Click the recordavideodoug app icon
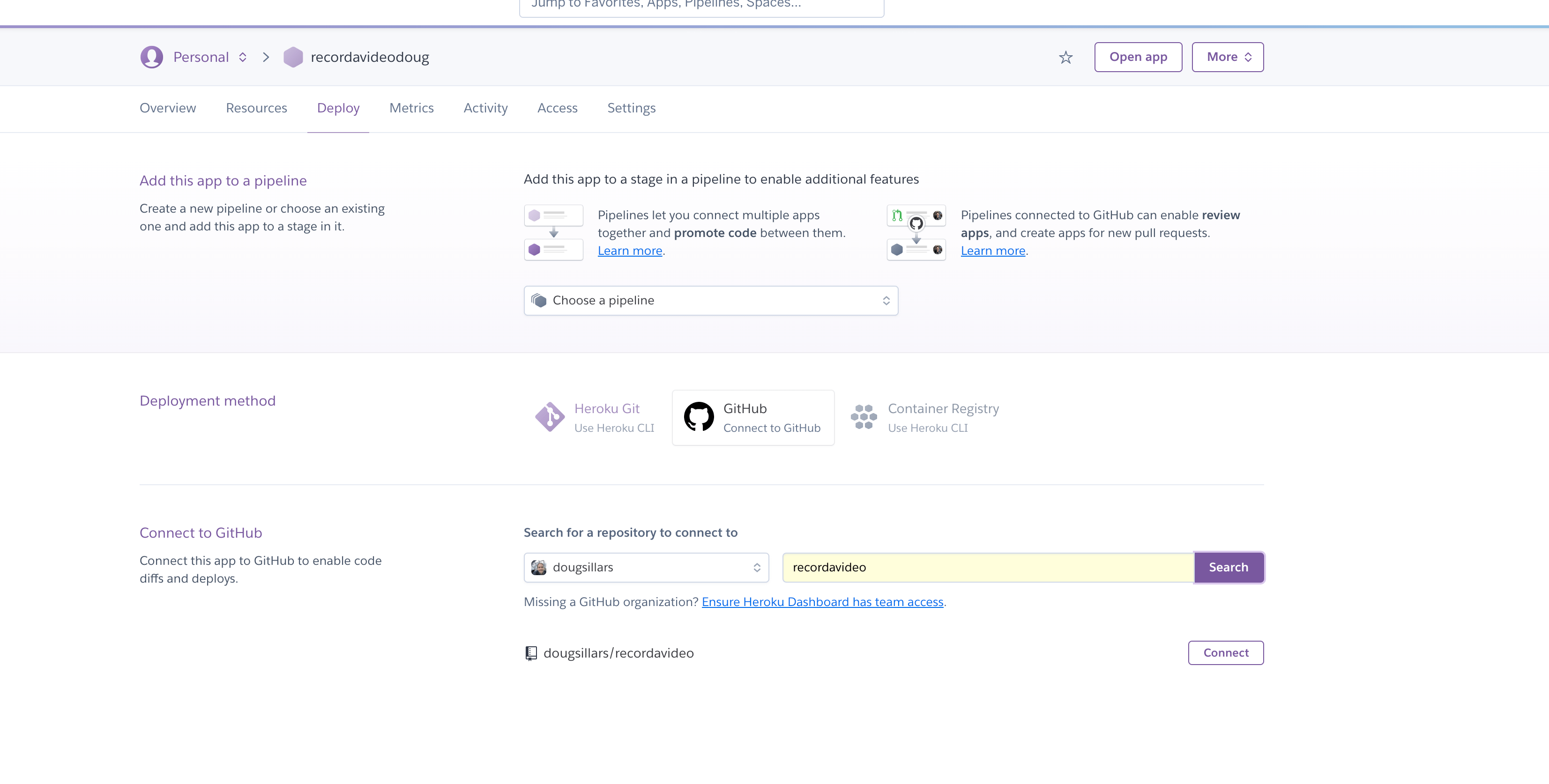 292,56
